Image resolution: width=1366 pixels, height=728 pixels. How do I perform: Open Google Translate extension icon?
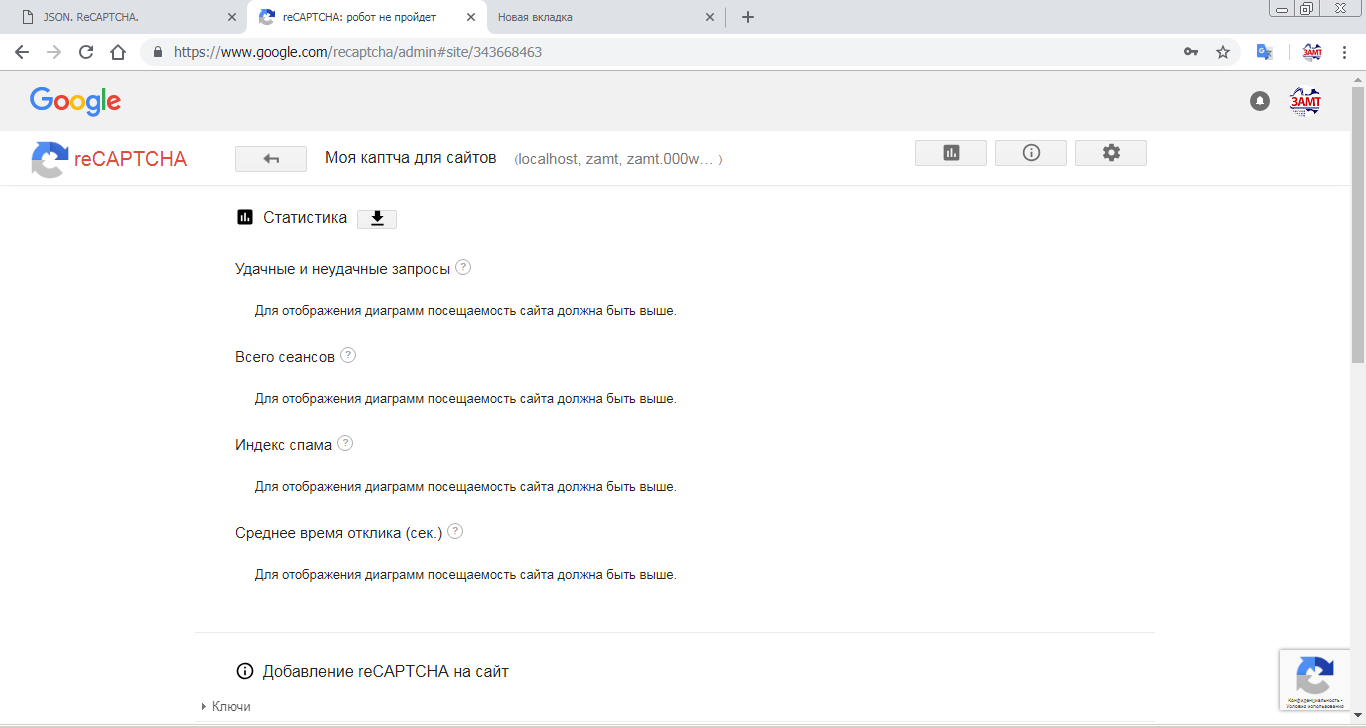point(1264,52)
